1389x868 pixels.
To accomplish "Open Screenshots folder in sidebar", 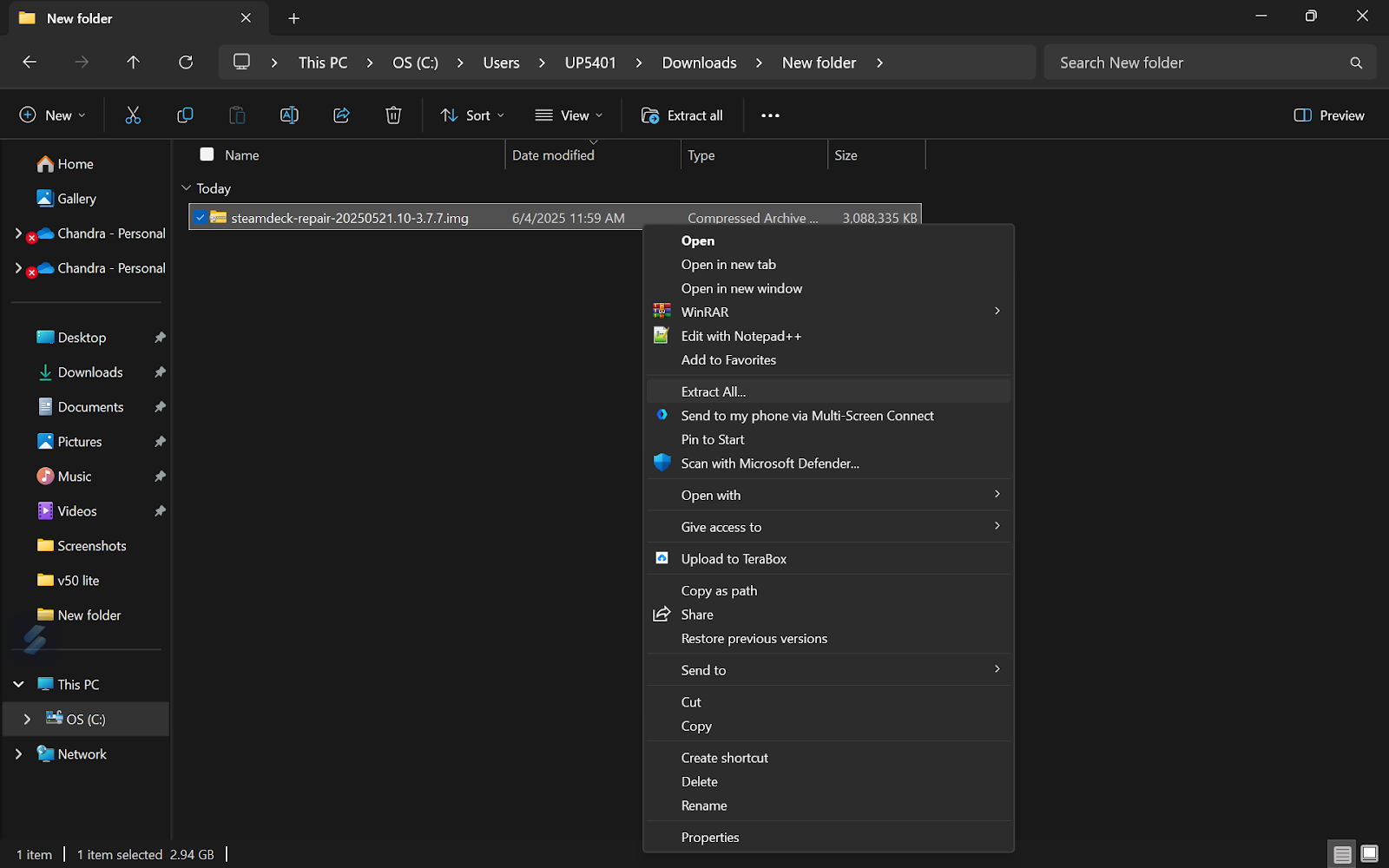I will (x=82, y=546).
